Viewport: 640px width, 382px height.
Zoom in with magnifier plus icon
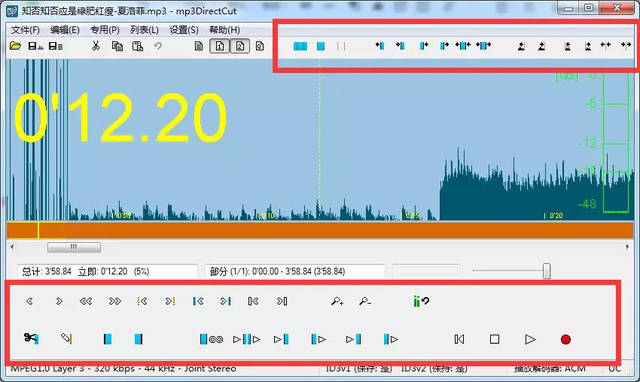pos(337,301)
